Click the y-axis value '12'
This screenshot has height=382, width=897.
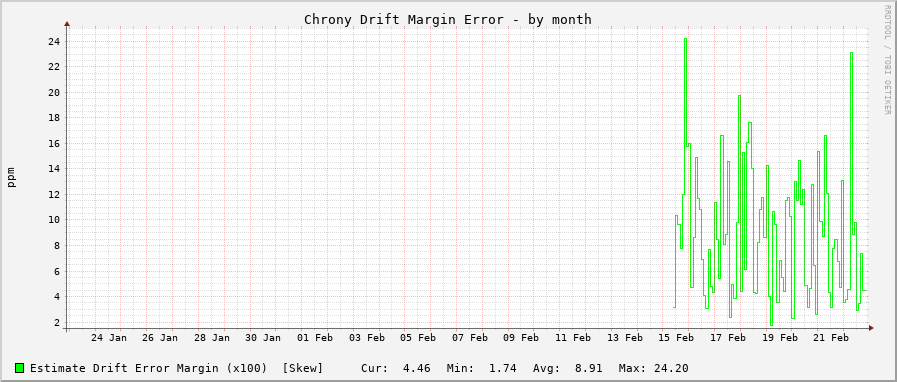tap(54, 194)
